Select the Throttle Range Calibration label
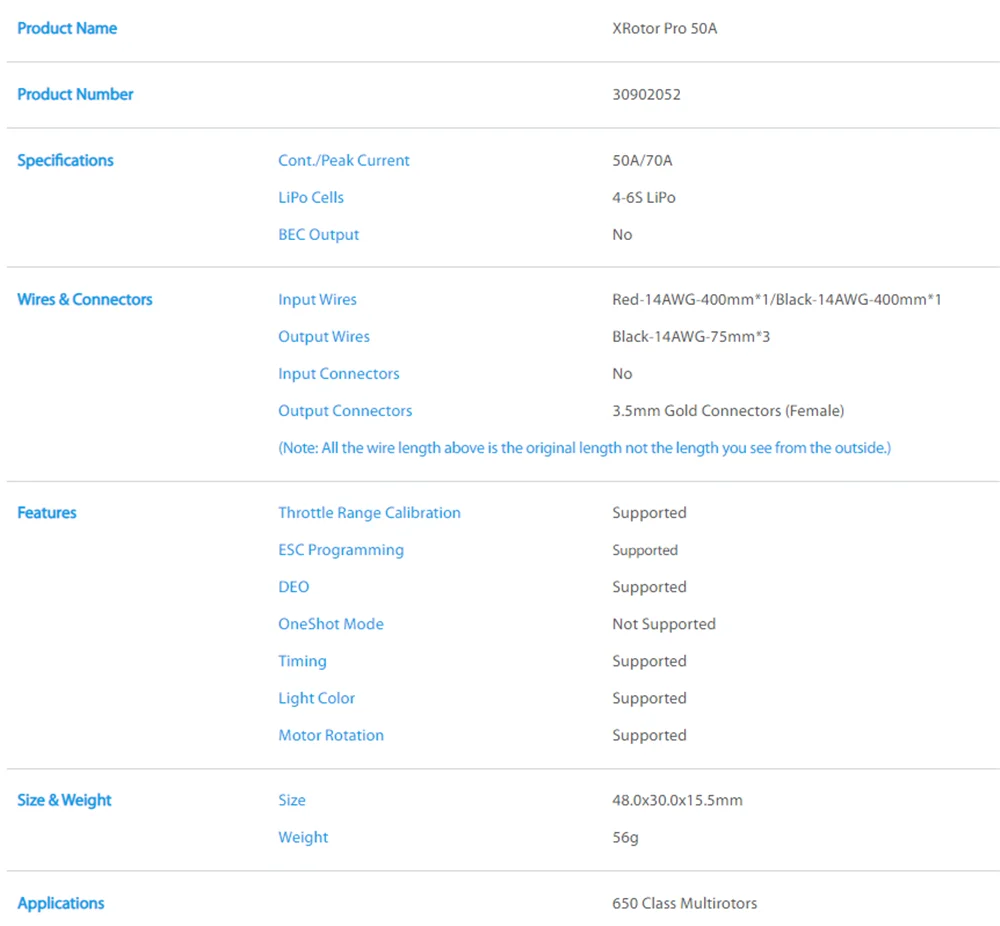The width and height of the screenshot is (1000, 926). tap(369, 512)
